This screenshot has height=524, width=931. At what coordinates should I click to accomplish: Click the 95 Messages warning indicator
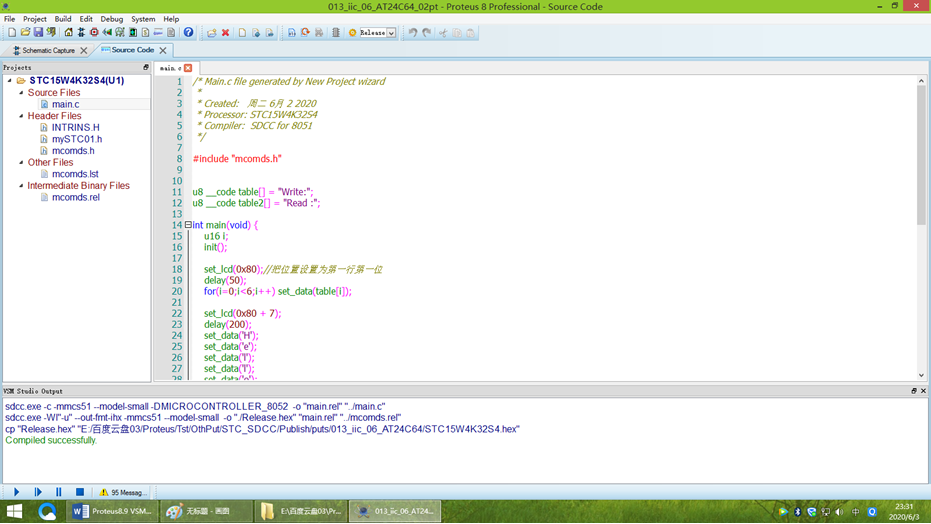122,492
